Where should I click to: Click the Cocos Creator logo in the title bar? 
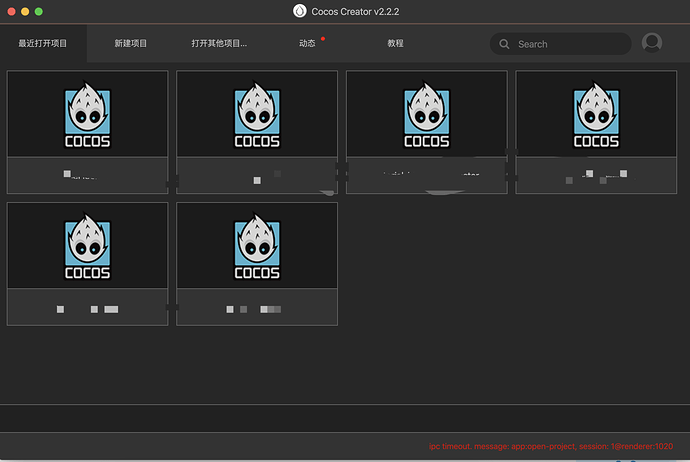[300, 11]
